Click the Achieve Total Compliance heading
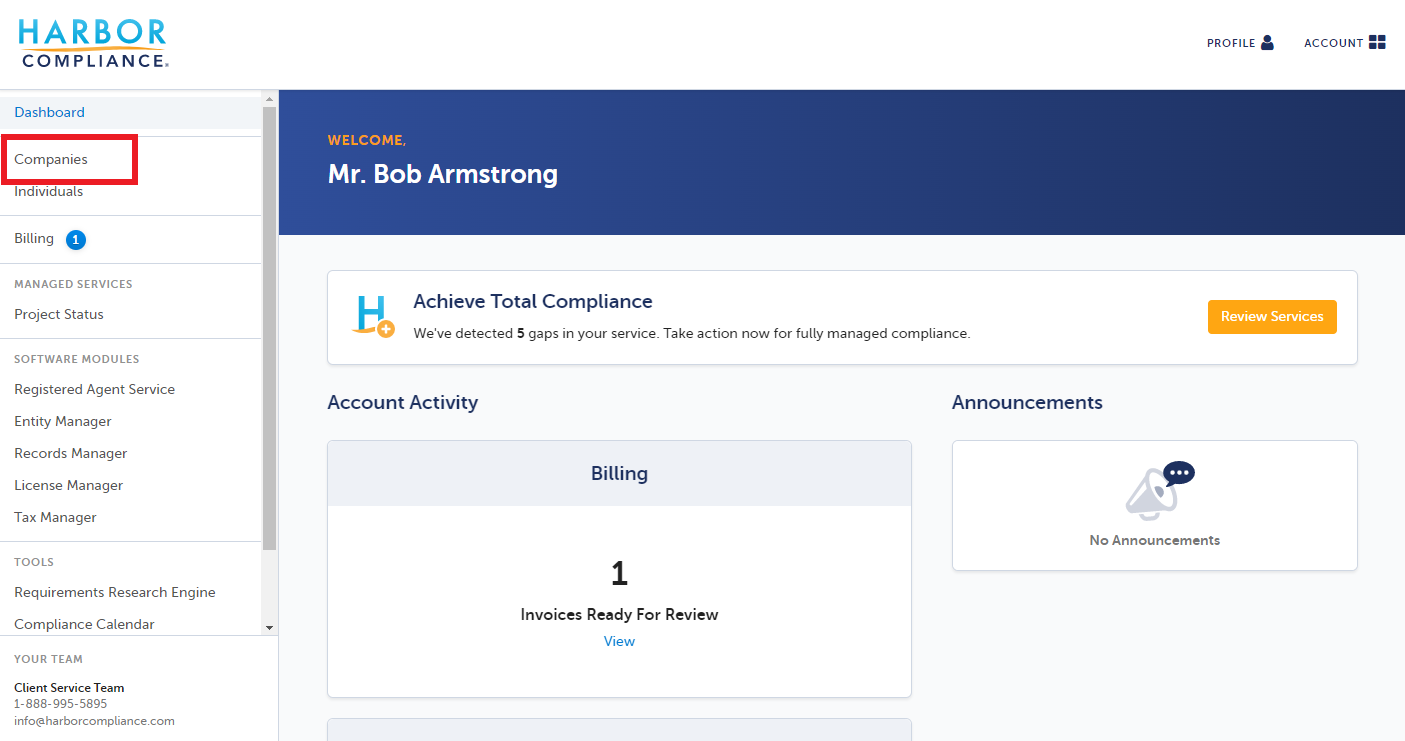 (533, 301)
